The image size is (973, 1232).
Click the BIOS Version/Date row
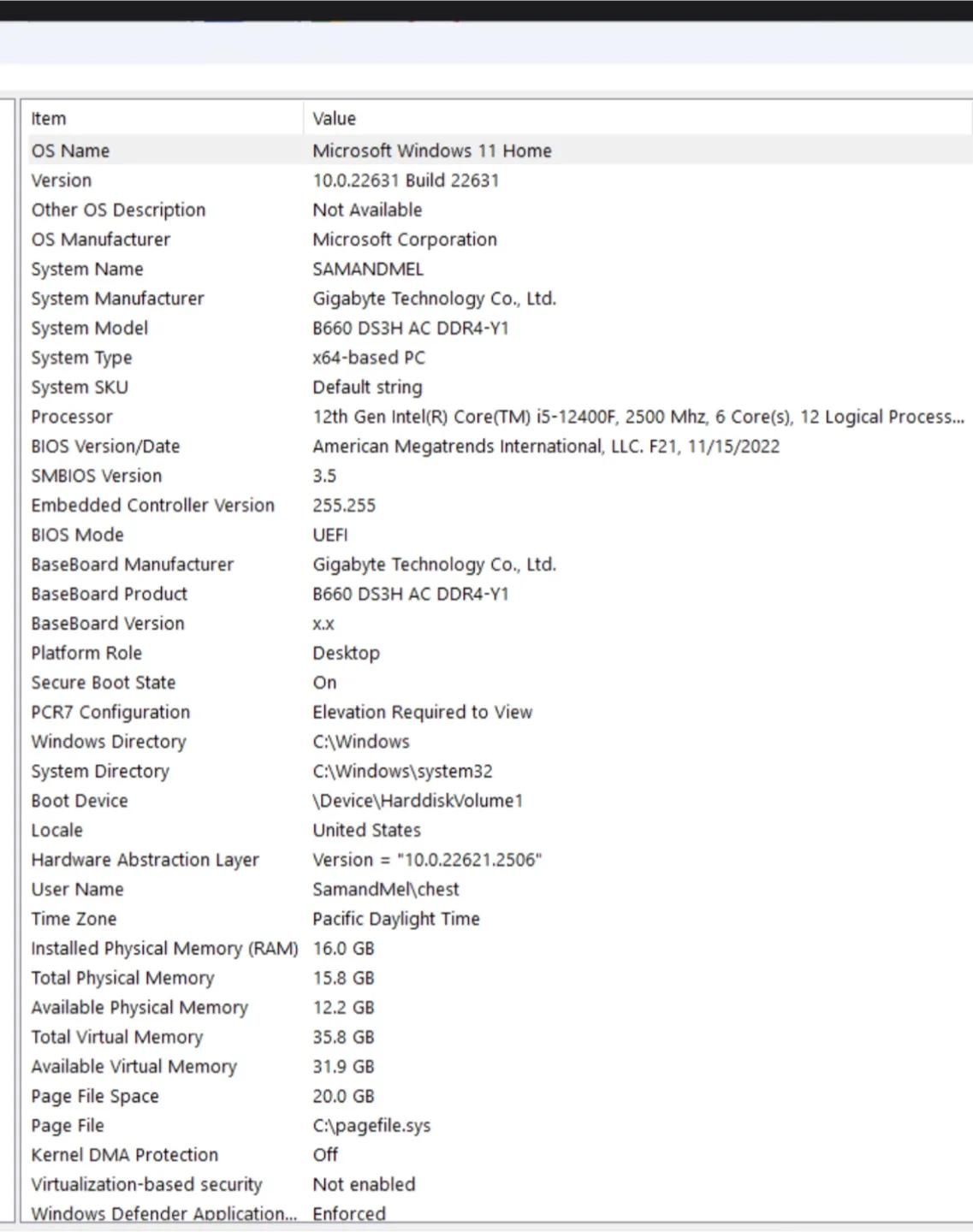tap(105, 447)
